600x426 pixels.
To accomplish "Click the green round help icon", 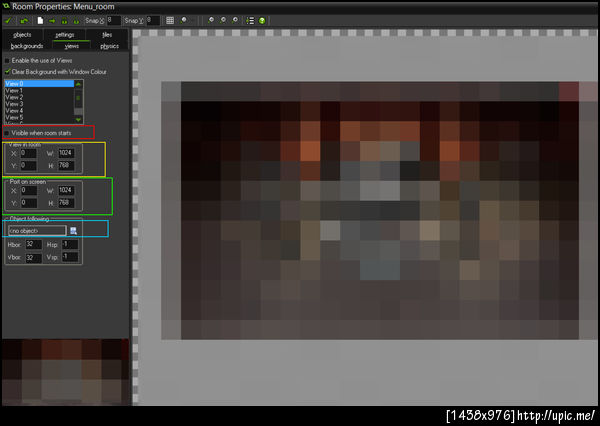I will [262, 21].
